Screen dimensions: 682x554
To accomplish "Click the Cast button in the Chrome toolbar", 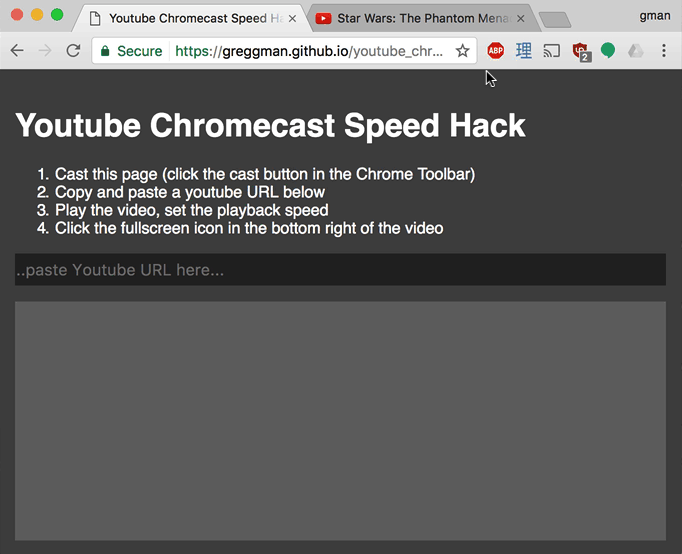I will pyautogui.click(x=552, y=51).
